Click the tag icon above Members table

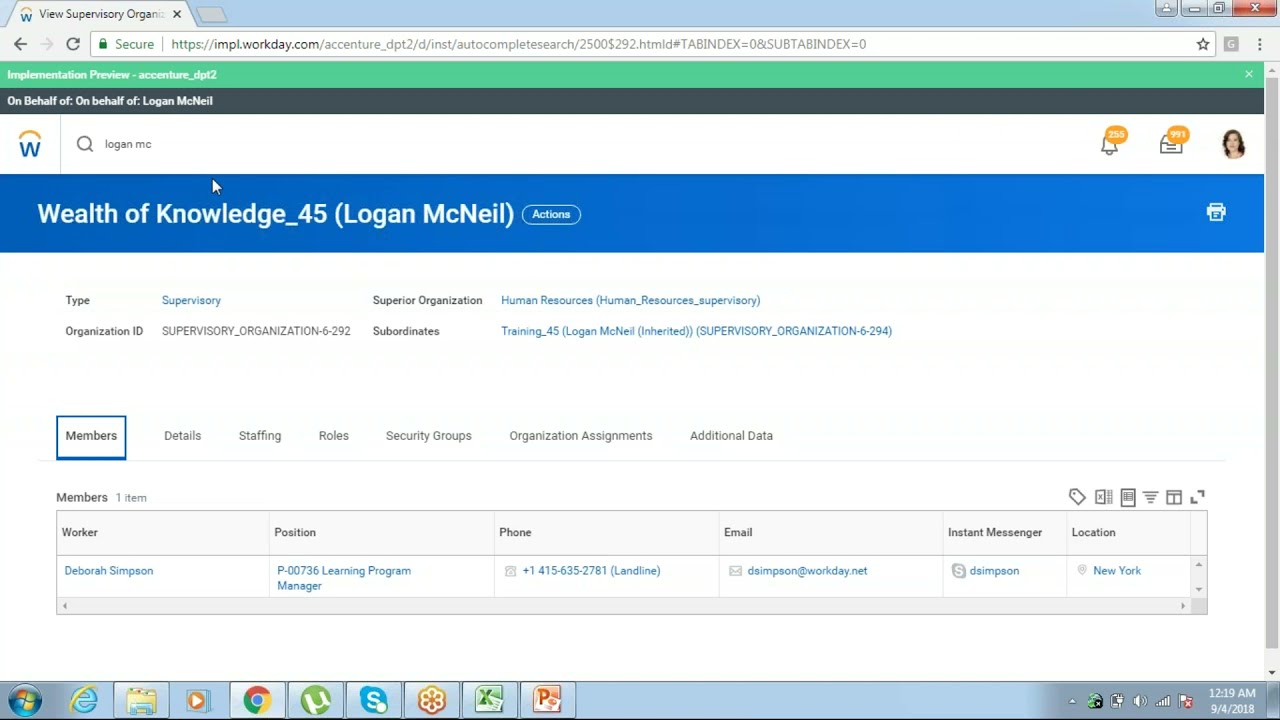1077,497
